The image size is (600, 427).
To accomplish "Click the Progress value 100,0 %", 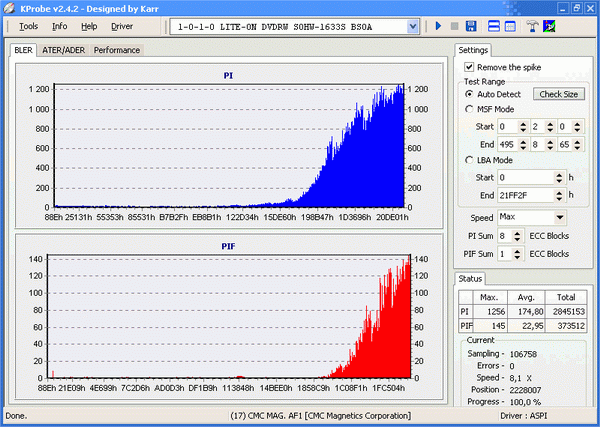I will tap(525, 402).
